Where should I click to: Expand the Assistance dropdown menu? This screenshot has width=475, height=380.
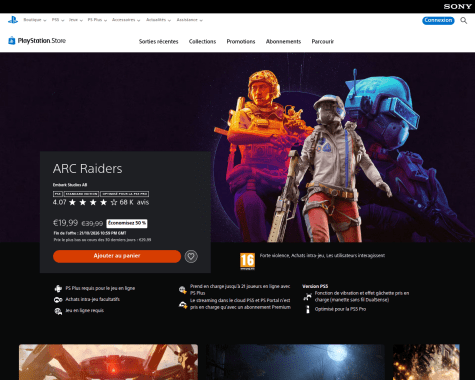(x=189, y=20)
